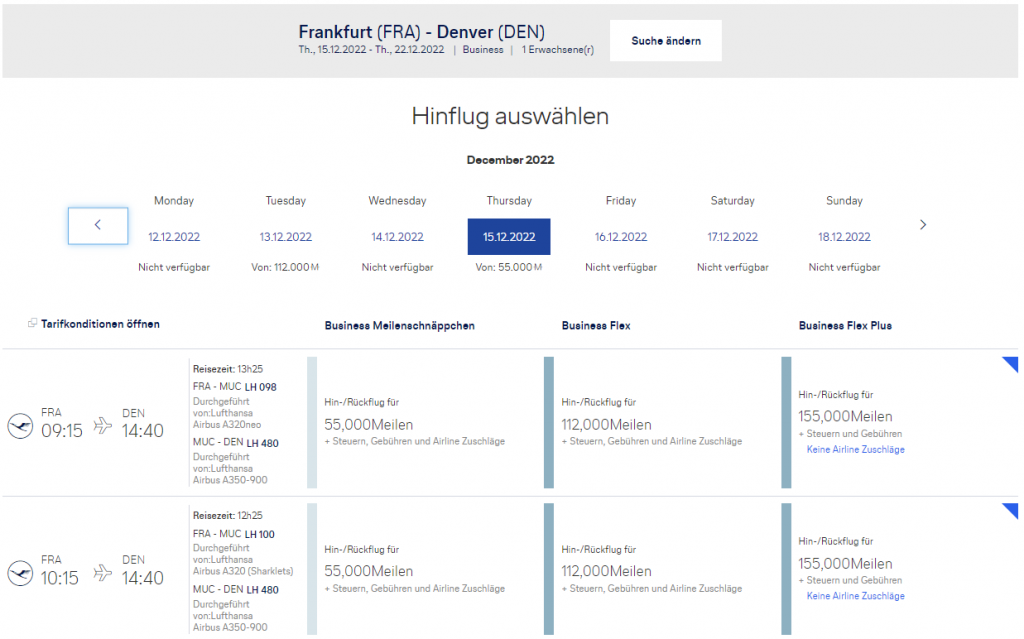This screenshot has width=1024, height=639.
Task: Select Wednesday 14.12.2022 date tab
Action: coord(397,237)
